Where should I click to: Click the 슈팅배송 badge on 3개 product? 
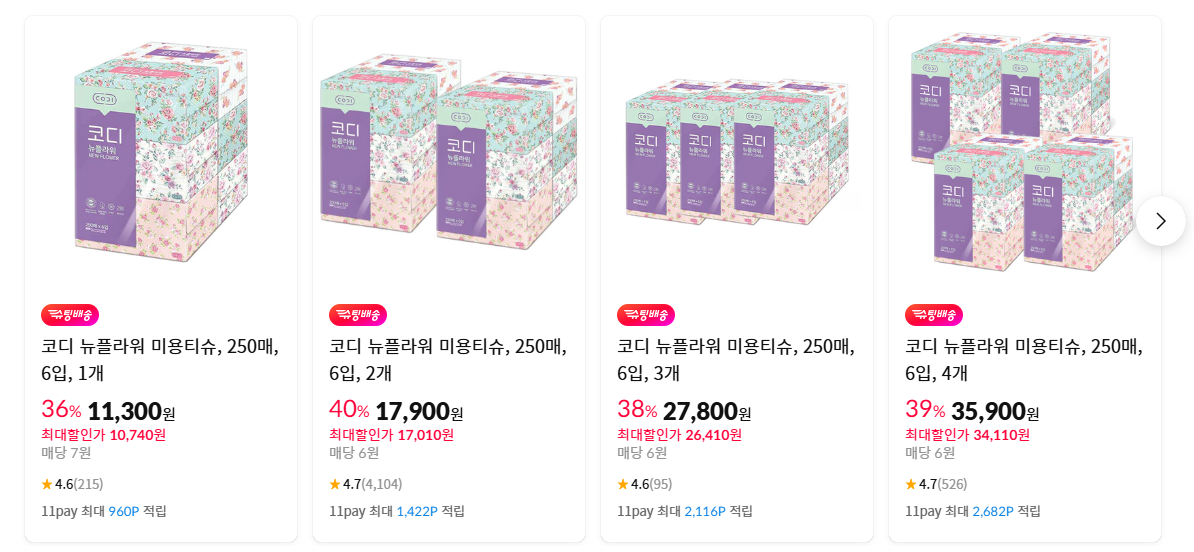click(646, 315)
